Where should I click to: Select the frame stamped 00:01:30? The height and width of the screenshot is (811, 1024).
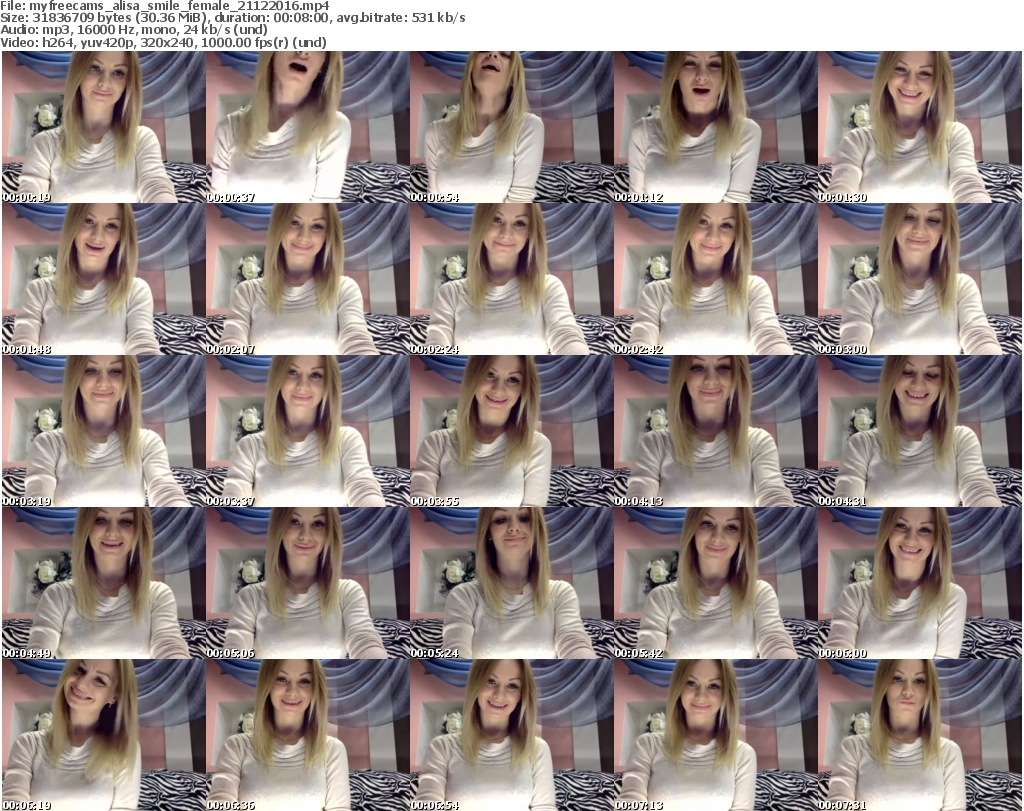pyautogui.click(x=920, y=127)
